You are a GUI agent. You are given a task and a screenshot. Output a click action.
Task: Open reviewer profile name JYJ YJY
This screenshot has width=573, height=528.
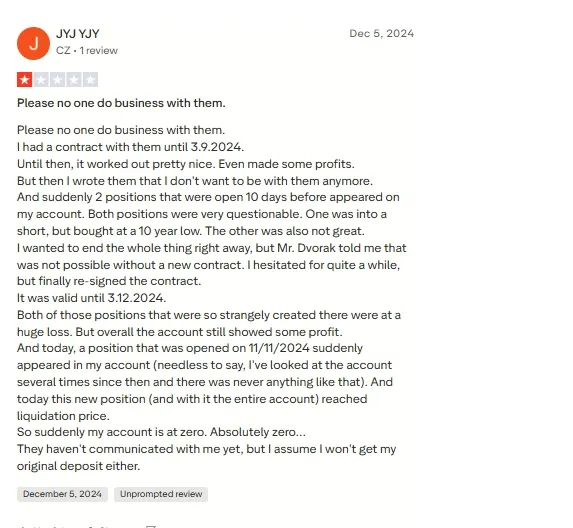click(77, 34)
